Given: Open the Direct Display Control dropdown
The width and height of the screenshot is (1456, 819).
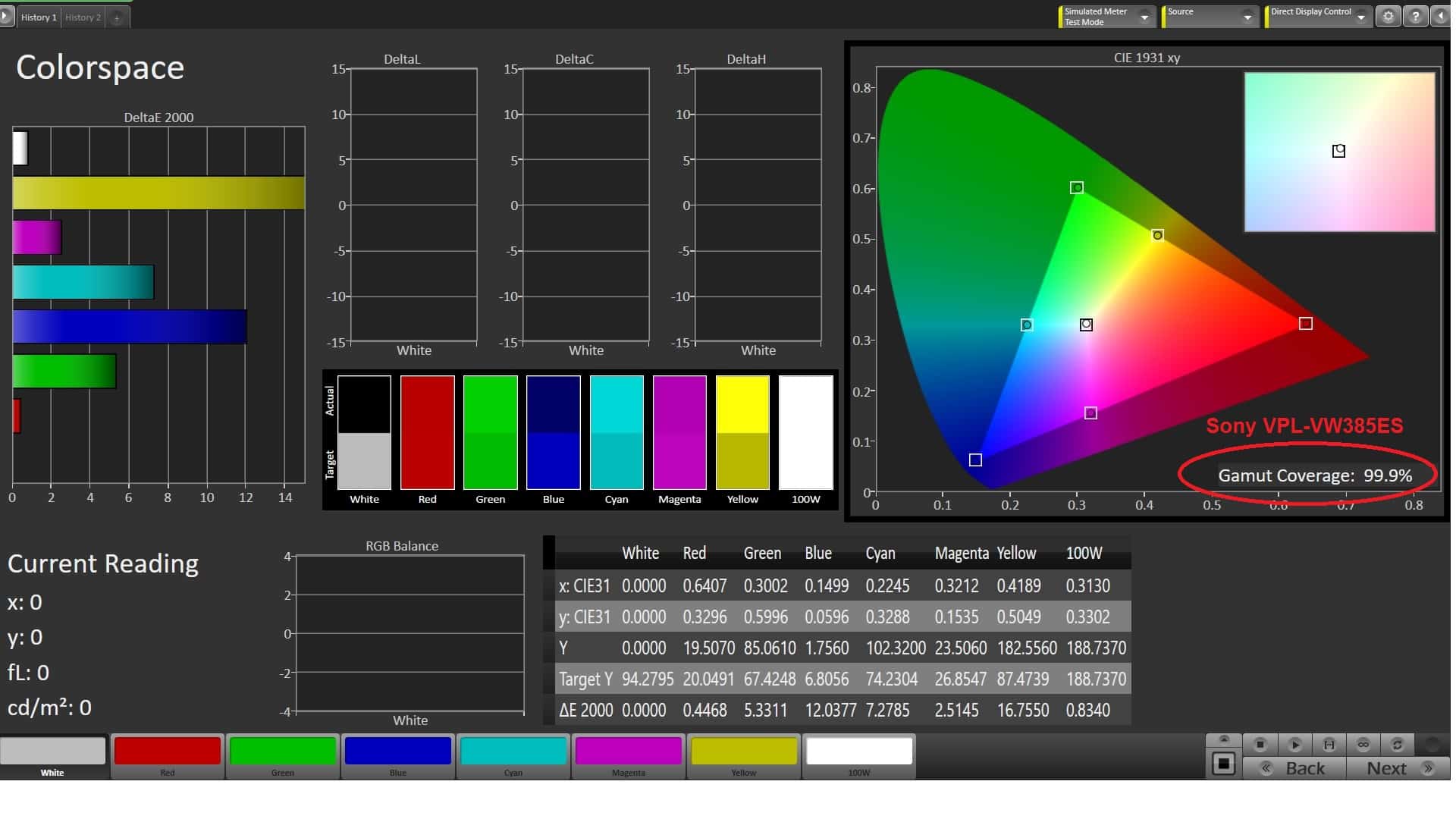Looking at the screenshot, I should coord(1317,17).
